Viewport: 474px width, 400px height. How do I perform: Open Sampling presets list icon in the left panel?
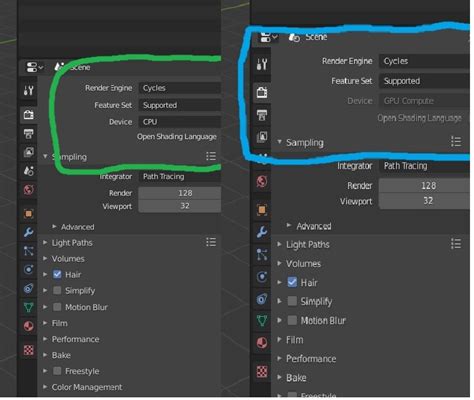coord(211,156)
